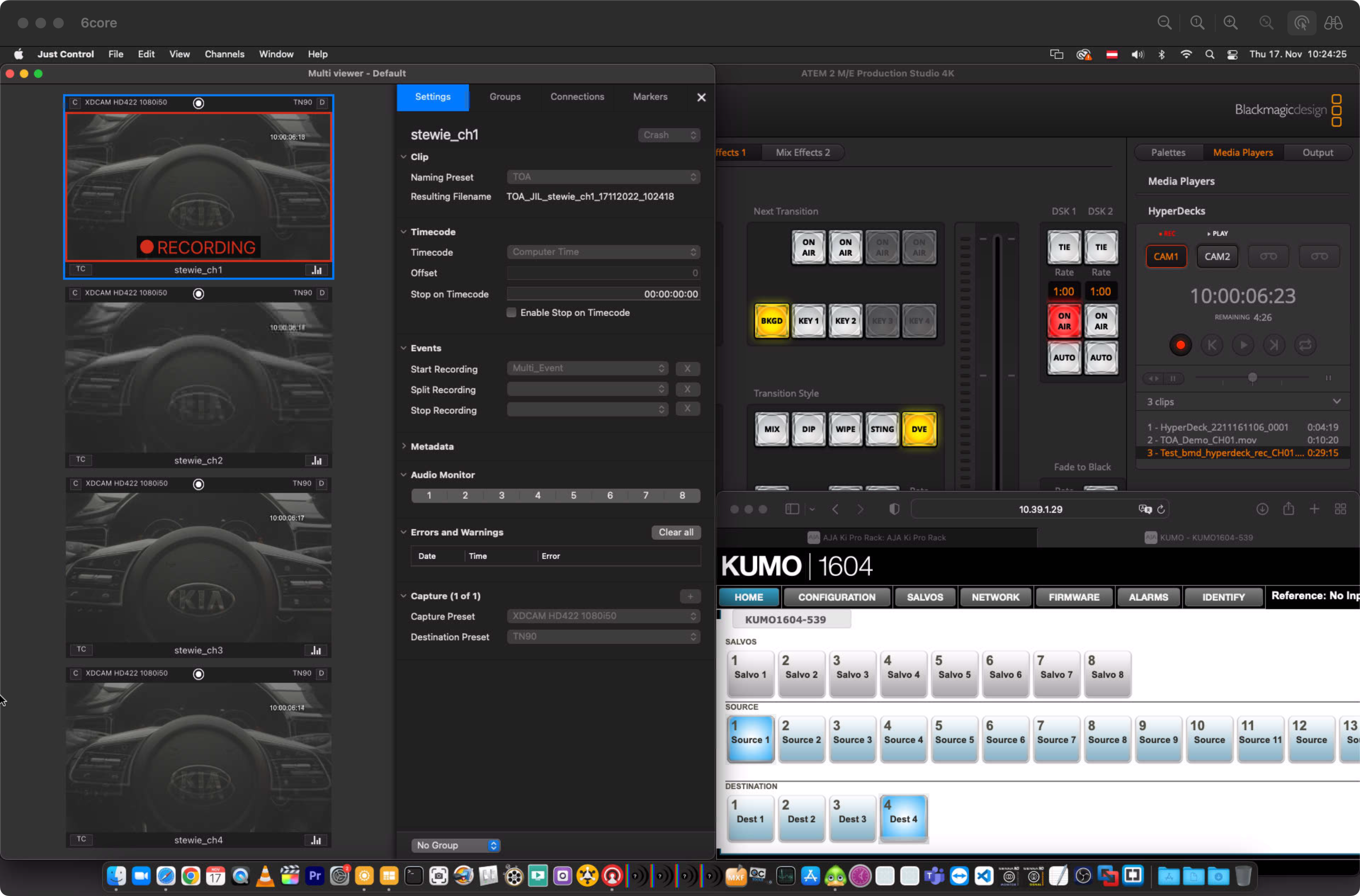Select Source 5 in KUMO
This screenshot has width=1360, height=896.
(x=954, y=738)
